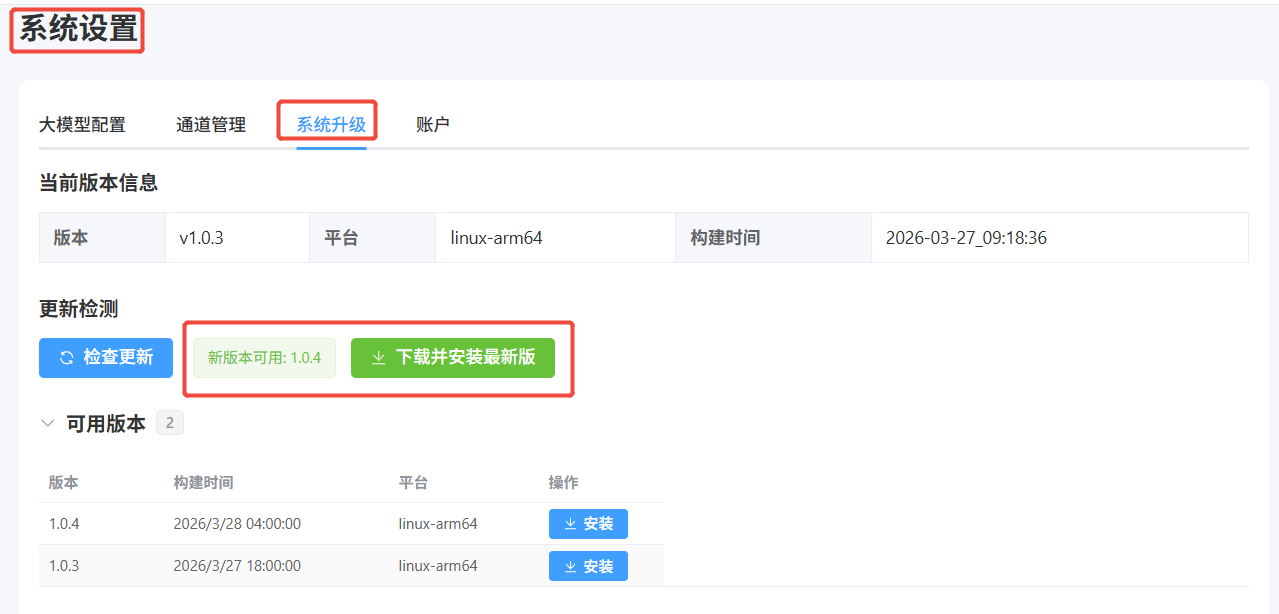Open the 通道管理 tab
Screen dimensions: 1279x614
coord(211,125)
